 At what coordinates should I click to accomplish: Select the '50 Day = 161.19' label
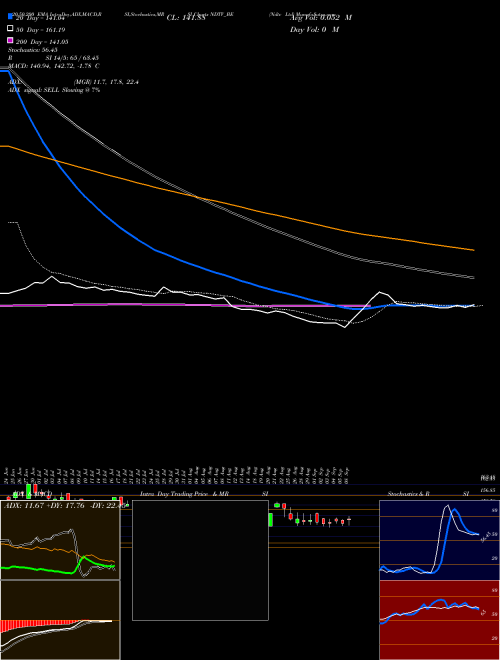click(x=41, y=30)
